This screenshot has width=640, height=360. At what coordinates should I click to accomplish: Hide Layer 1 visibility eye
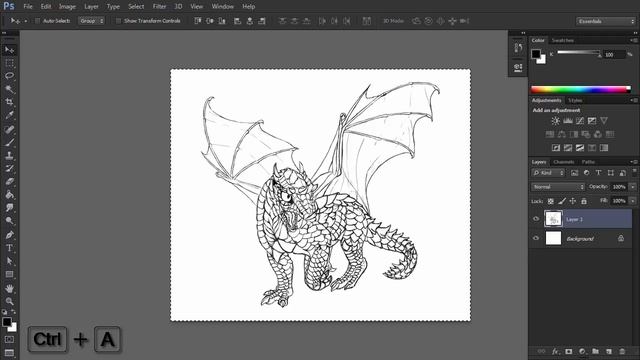(536, 219)
